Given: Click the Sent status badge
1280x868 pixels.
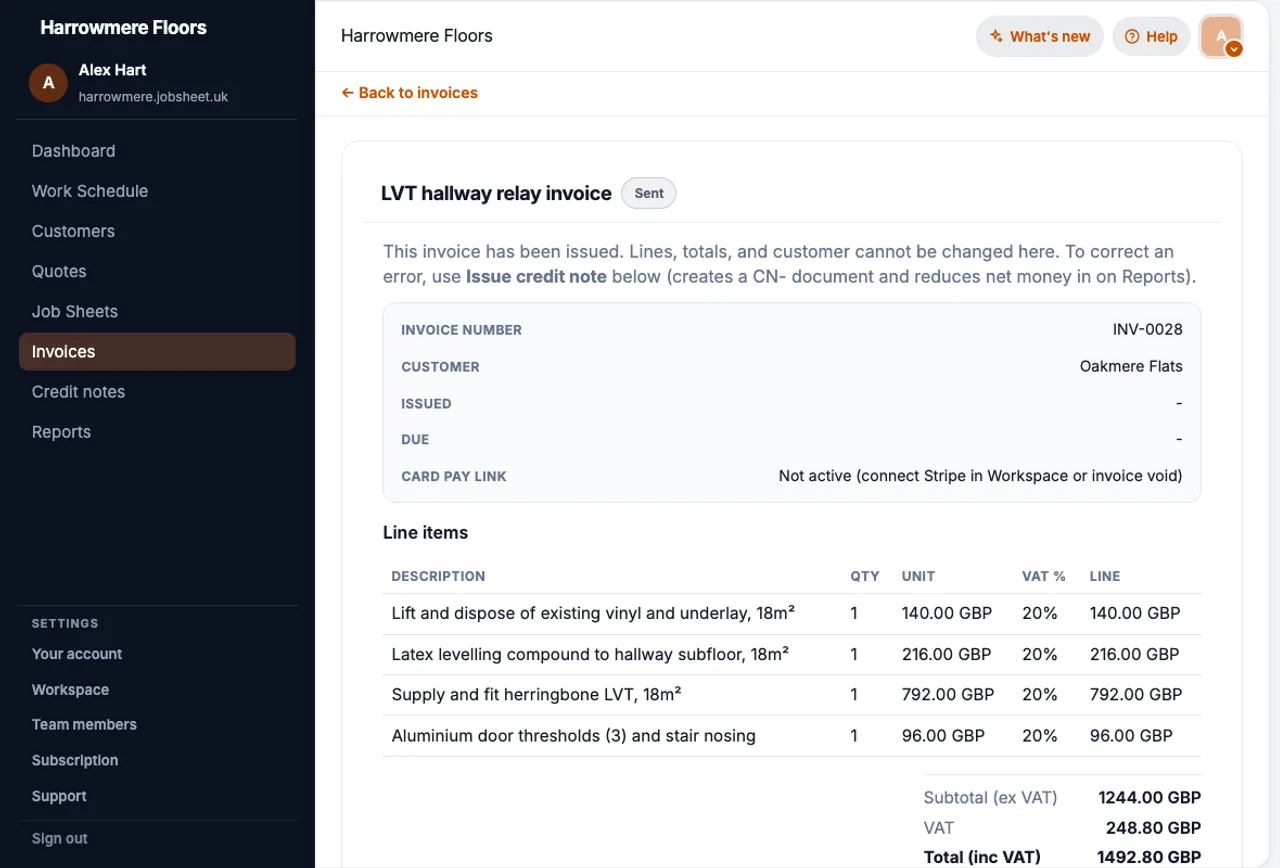Looking at the screenshot, I should pyautogui.click(x=649, y=193).
